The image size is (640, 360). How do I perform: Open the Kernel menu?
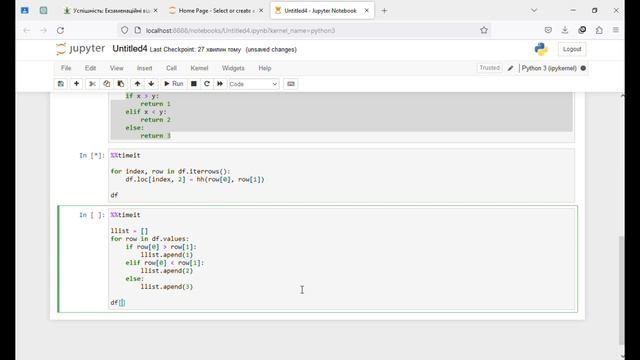click(x=199, y=68)
